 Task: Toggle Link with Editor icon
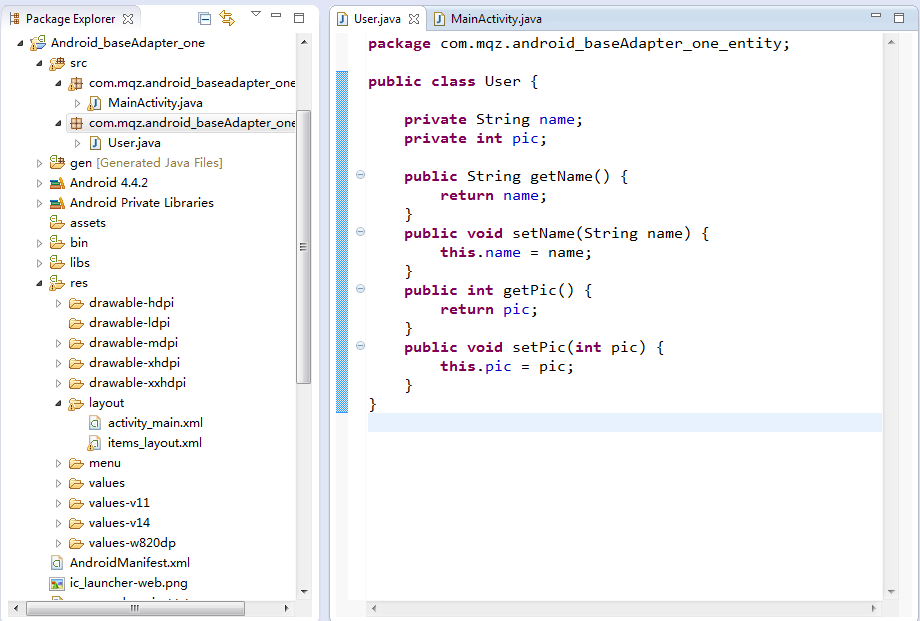coord(227,18)
